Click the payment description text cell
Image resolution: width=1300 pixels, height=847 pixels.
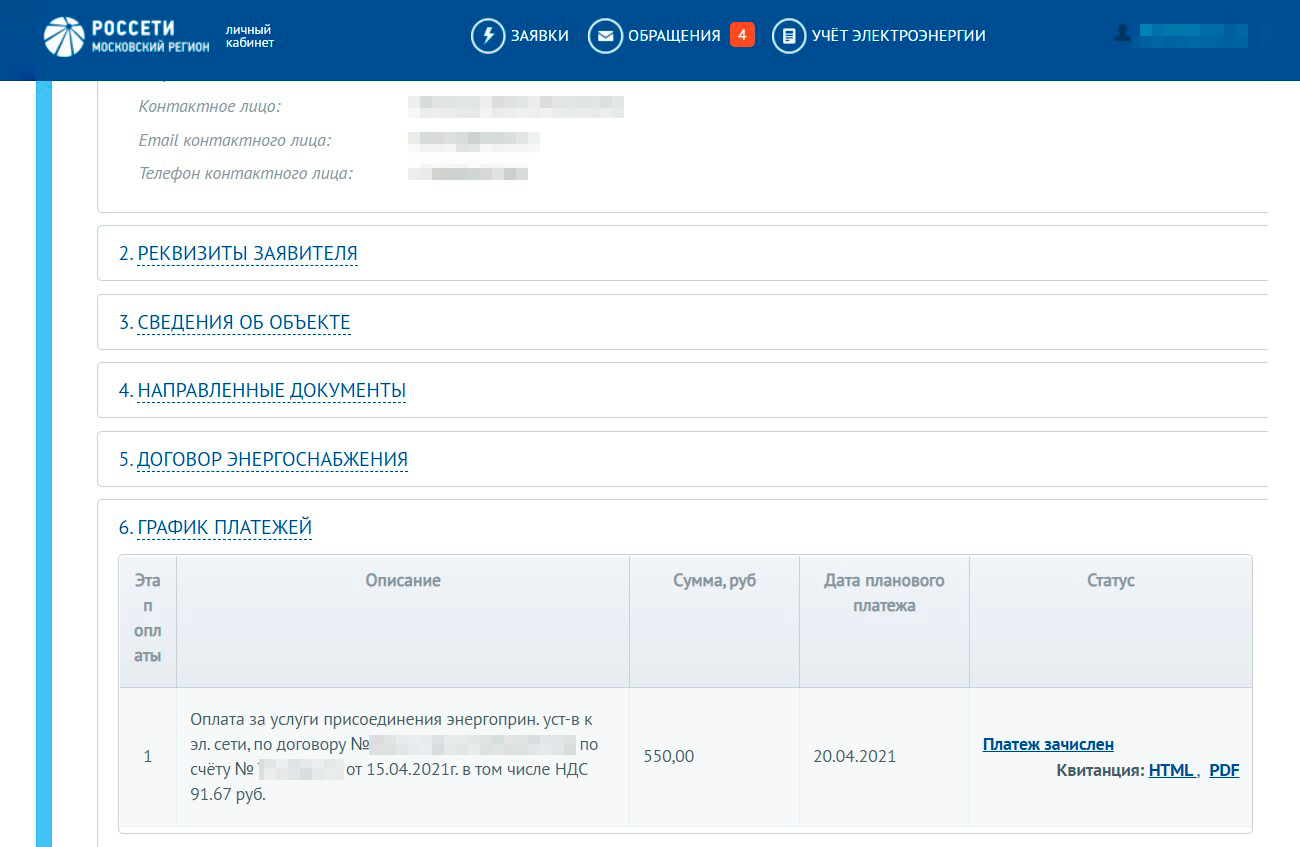point(403,757)
